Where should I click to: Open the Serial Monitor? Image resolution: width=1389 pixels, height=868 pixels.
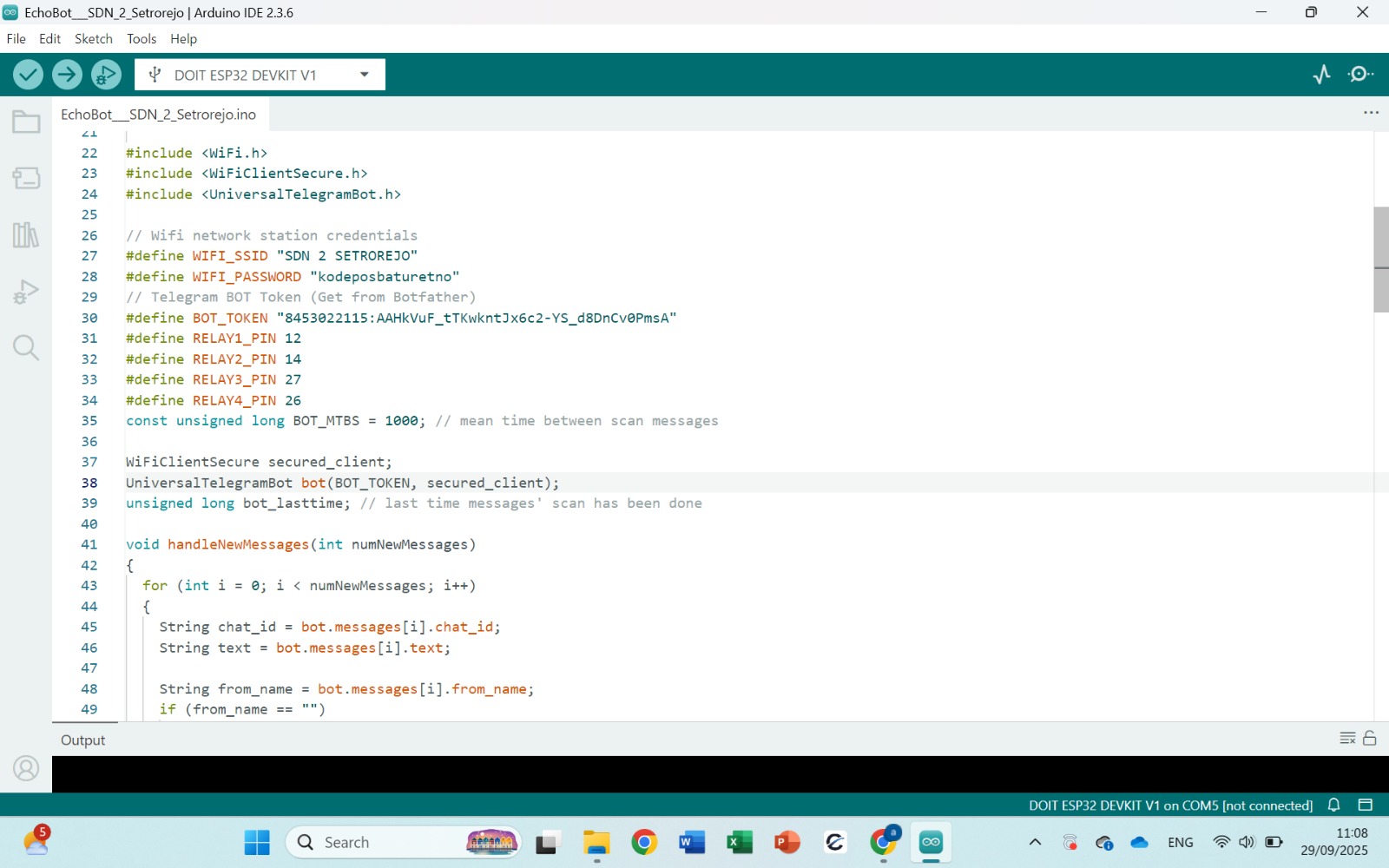pos(1360,75)
